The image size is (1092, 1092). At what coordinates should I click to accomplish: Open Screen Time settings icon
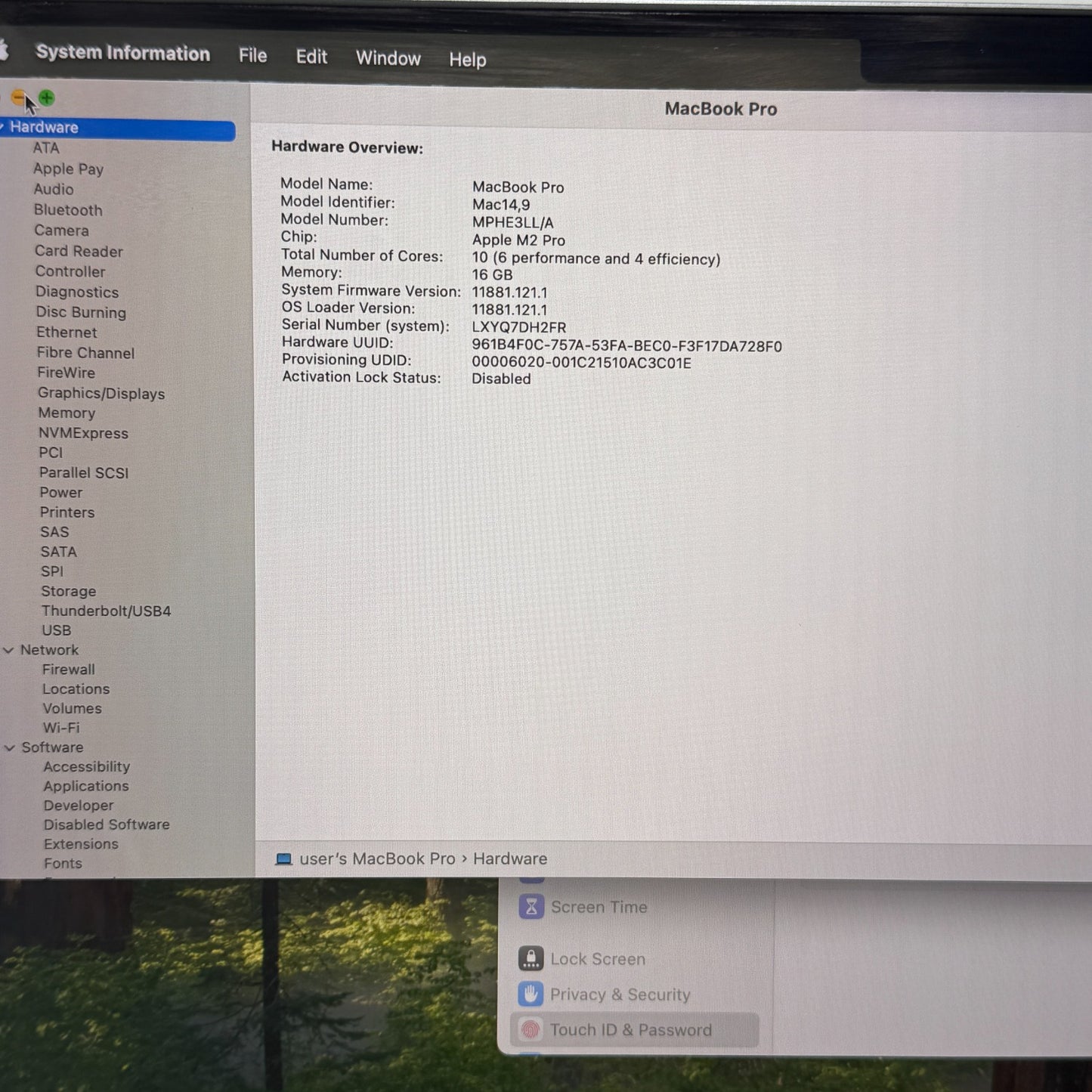tap(531, 907)
